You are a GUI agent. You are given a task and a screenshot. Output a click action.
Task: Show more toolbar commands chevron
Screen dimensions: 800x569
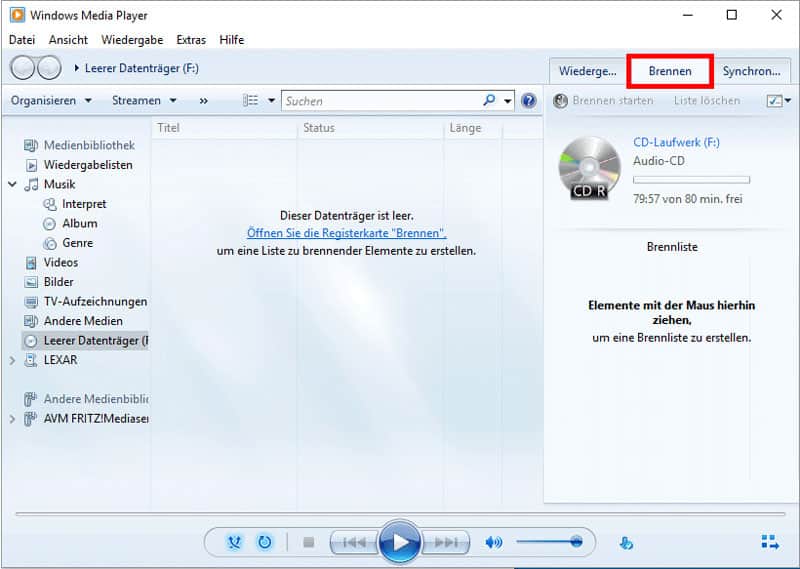[204, 101]
